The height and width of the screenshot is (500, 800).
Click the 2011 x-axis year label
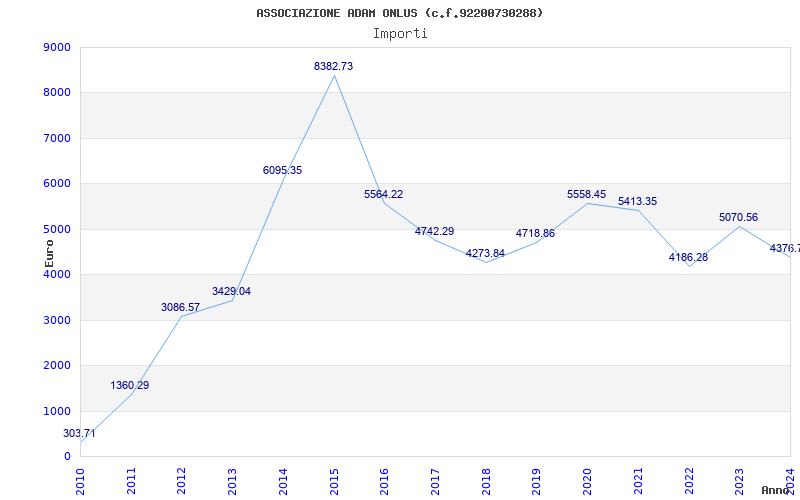(131, 481)
